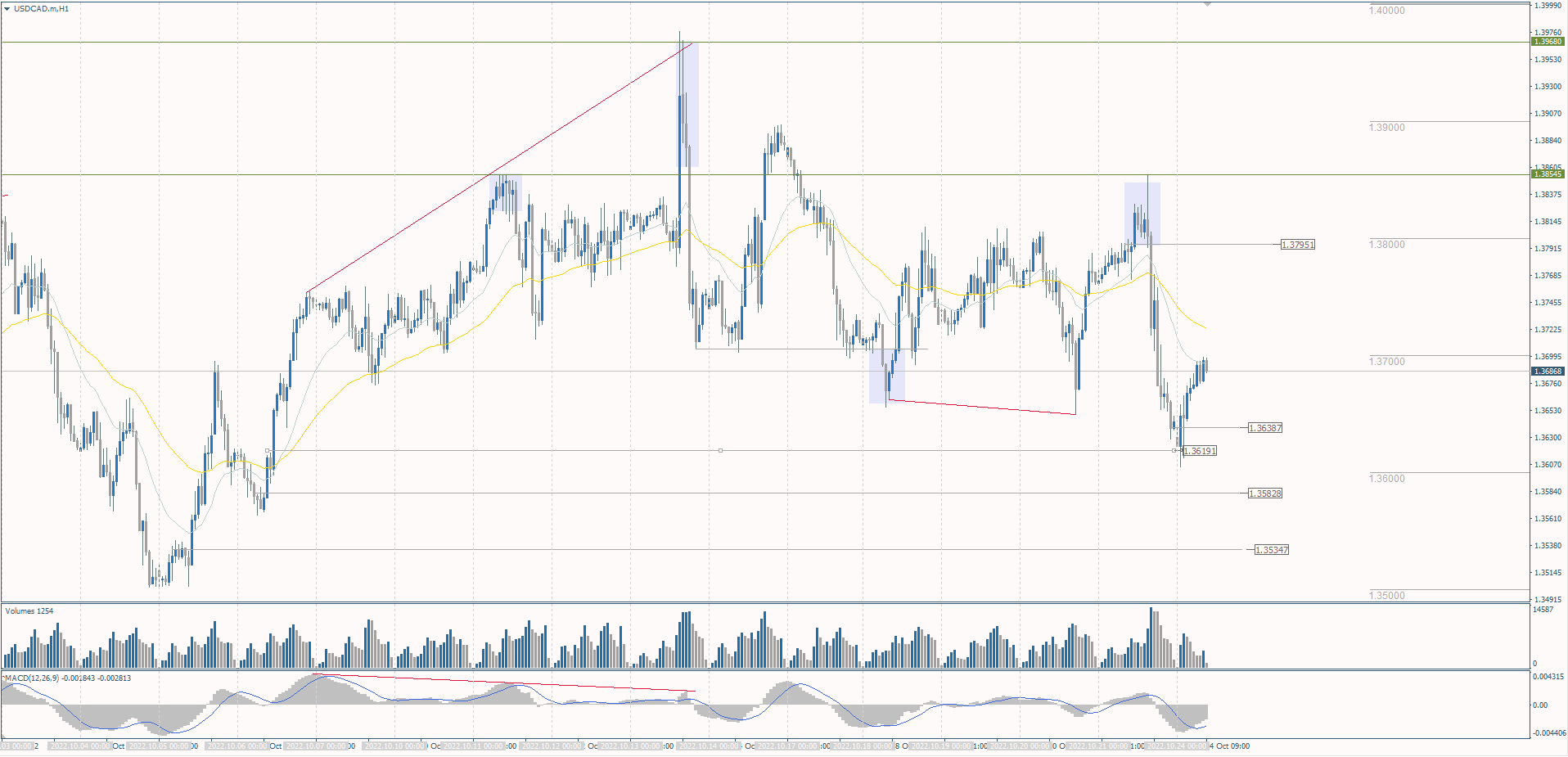Select the 1.35828 price level label

pos(1265,493)
